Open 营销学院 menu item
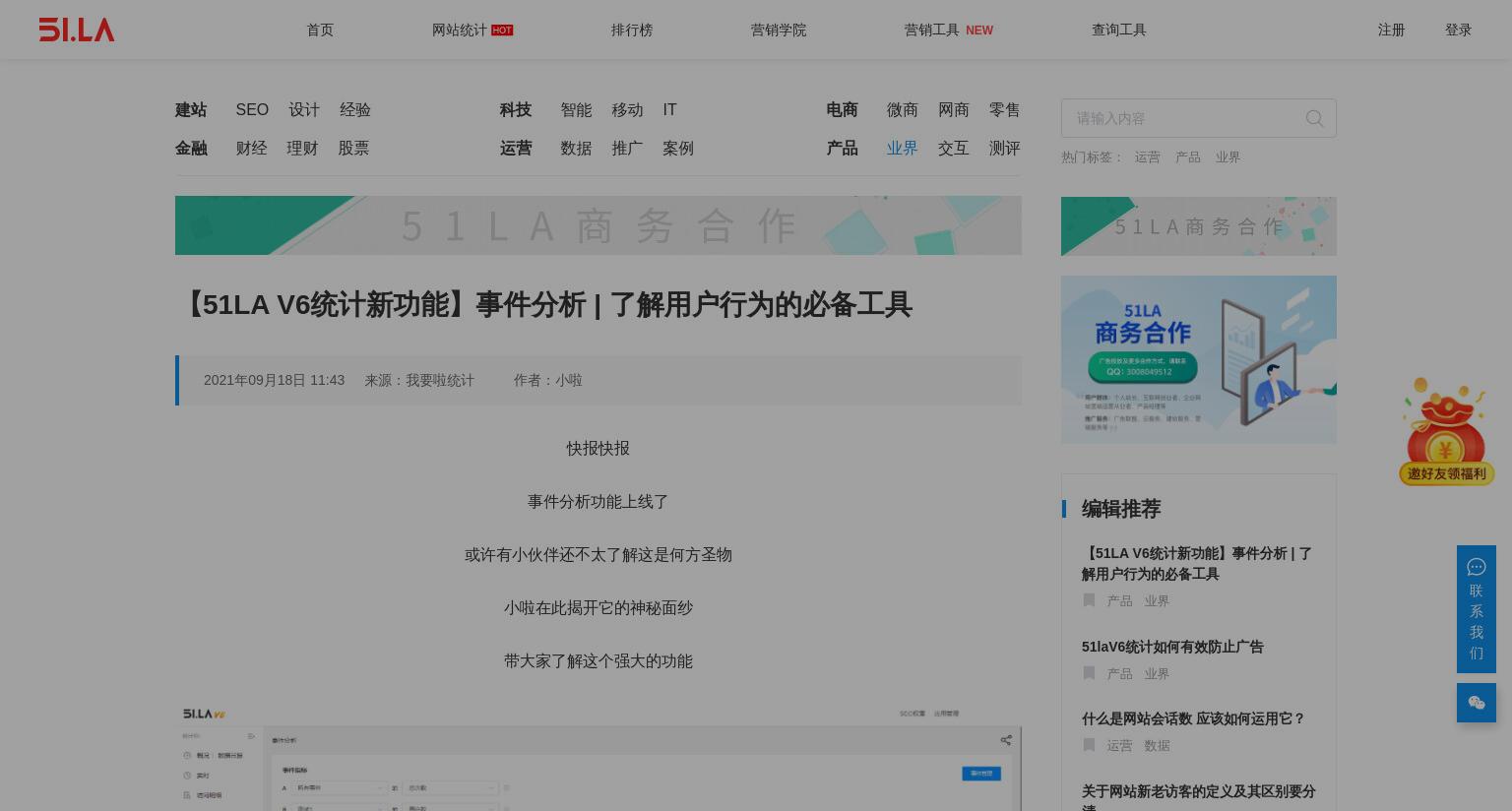This screenshot has width=1512, height=811. (779, 30)
